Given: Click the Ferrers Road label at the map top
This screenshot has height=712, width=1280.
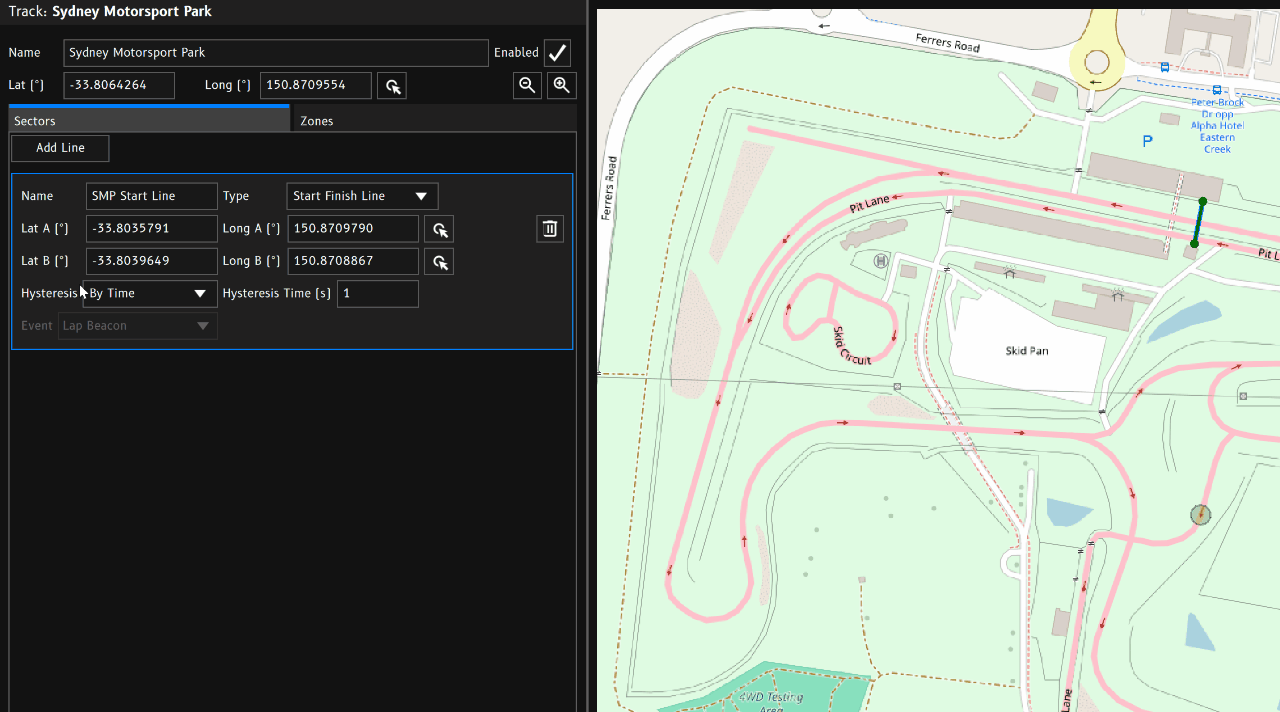Looking at the screenshot, I should pyautogui.click(x=947, y=42).
